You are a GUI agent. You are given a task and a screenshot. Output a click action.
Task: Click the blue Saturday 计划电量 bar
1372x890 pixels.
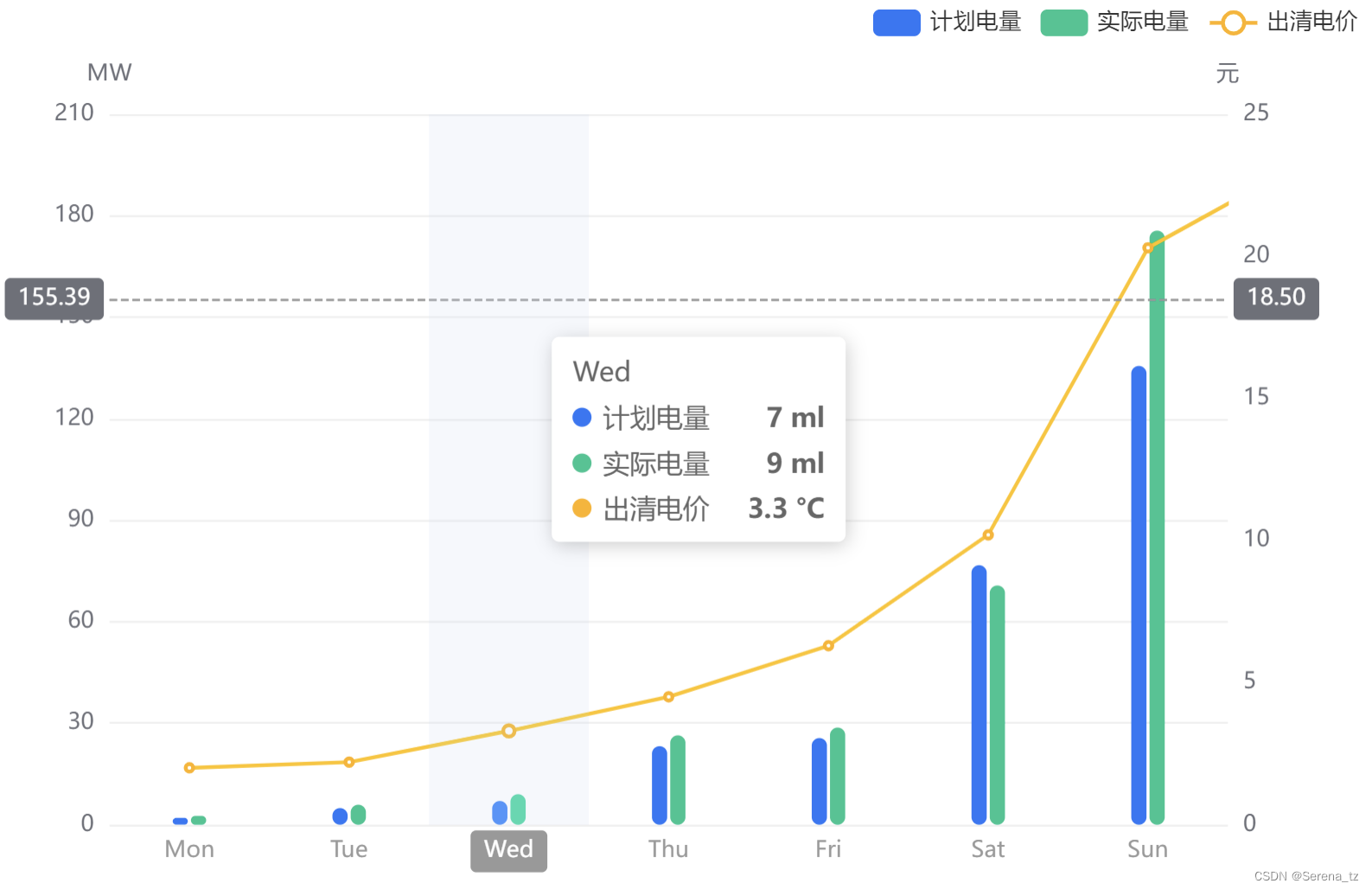click(x=979, y=695)
